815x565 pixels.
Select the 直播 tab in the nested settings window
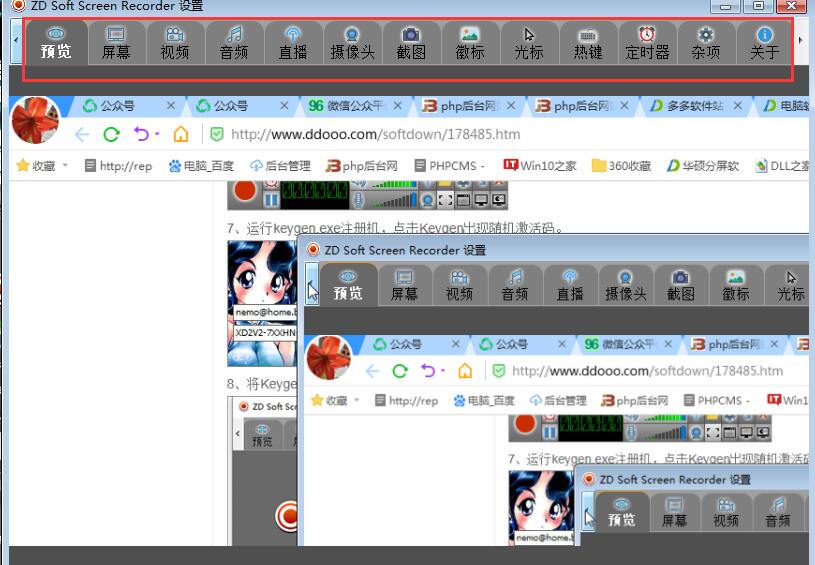point(570,285)
